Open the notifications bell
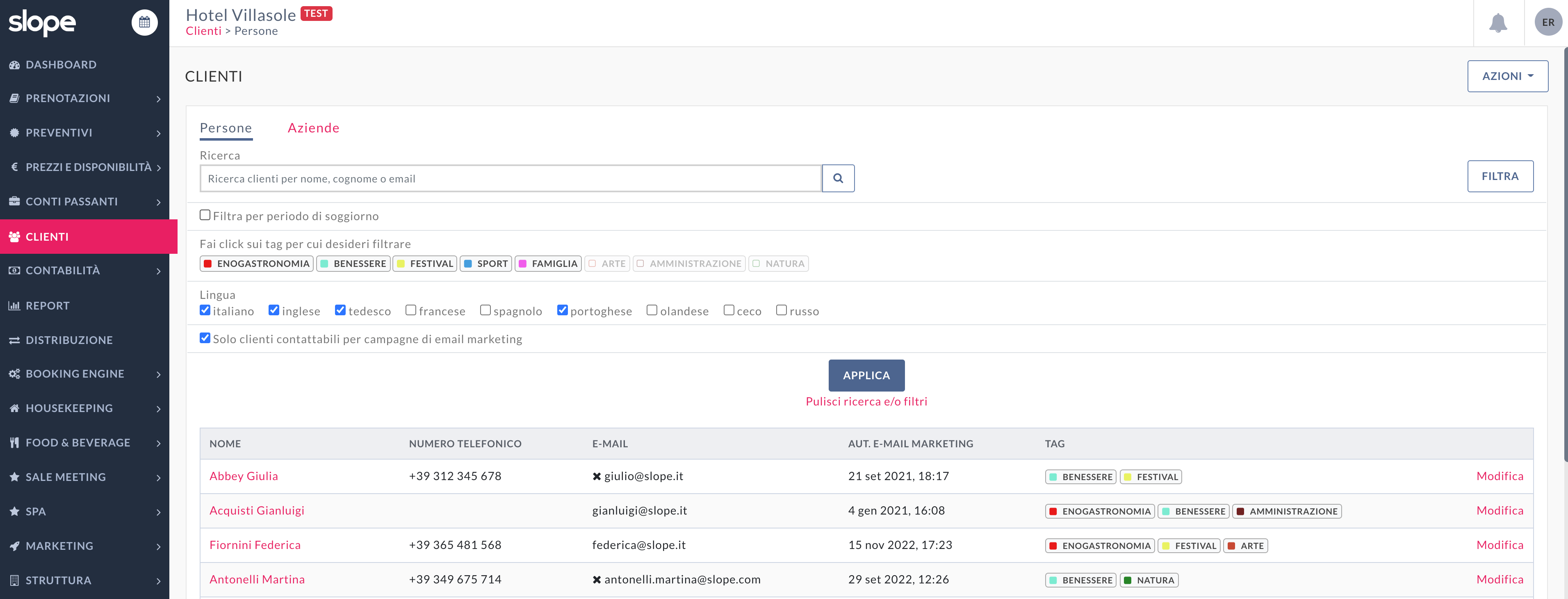 [1497, 23]
